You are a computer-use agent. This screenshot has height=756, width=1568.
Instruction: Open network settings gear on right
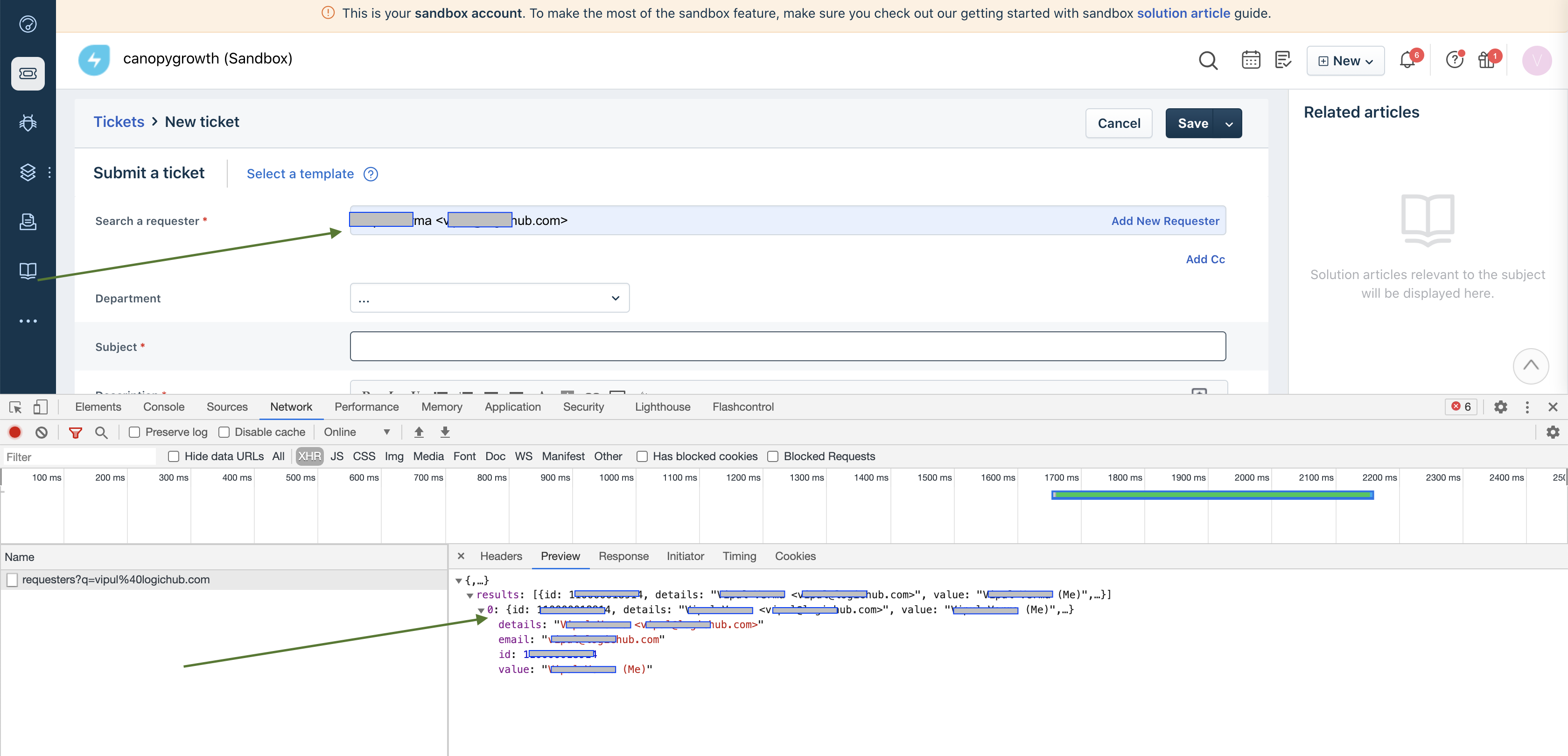click(x=1553, y=432)
